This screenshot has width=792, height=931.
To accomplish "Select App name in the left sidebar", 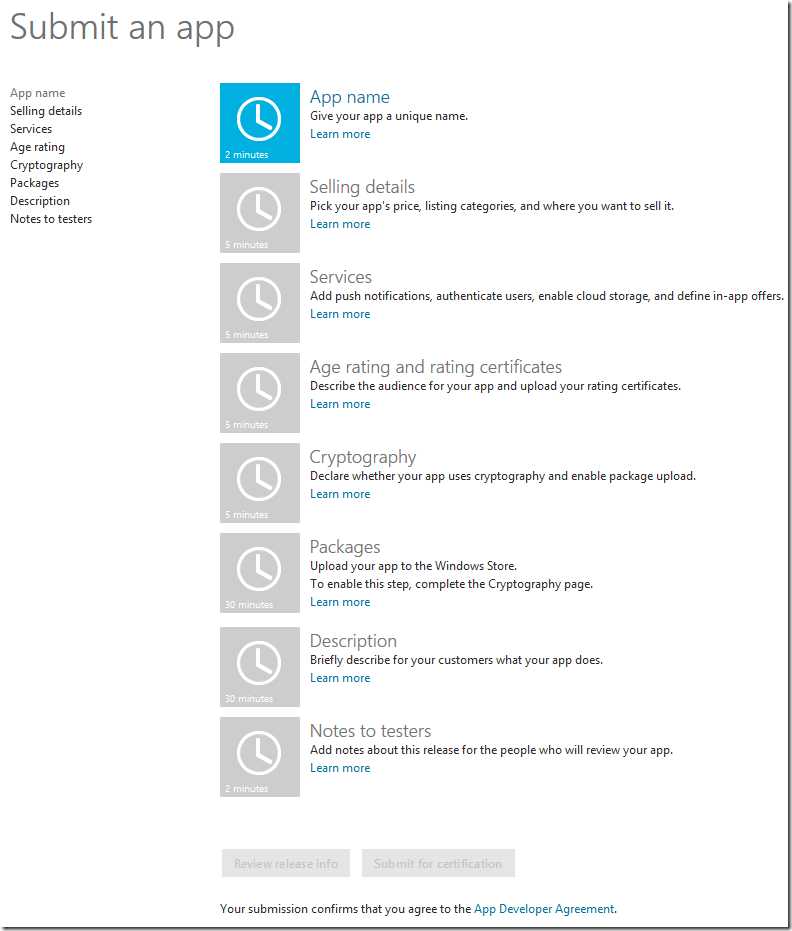I will pyautogui.click(x=37, y=93).
